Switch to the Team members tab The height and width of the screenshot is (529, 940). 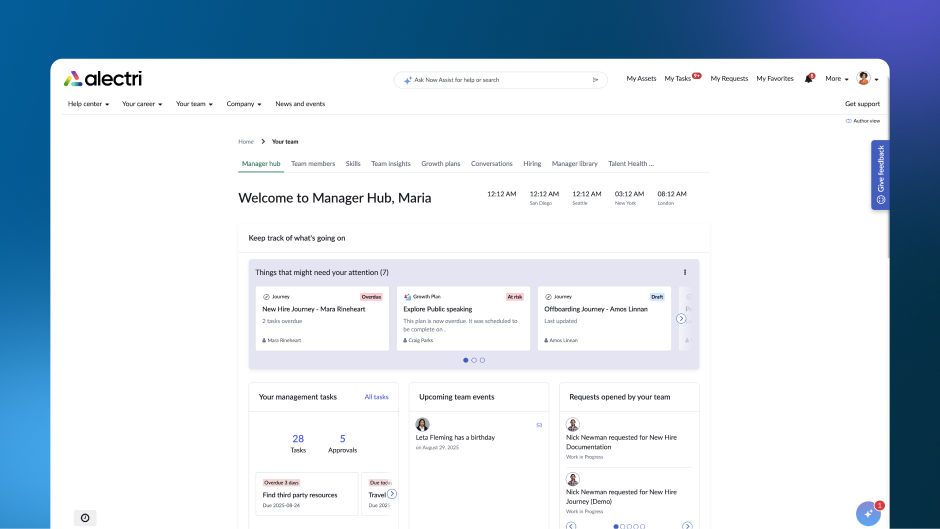click(313, 164)
